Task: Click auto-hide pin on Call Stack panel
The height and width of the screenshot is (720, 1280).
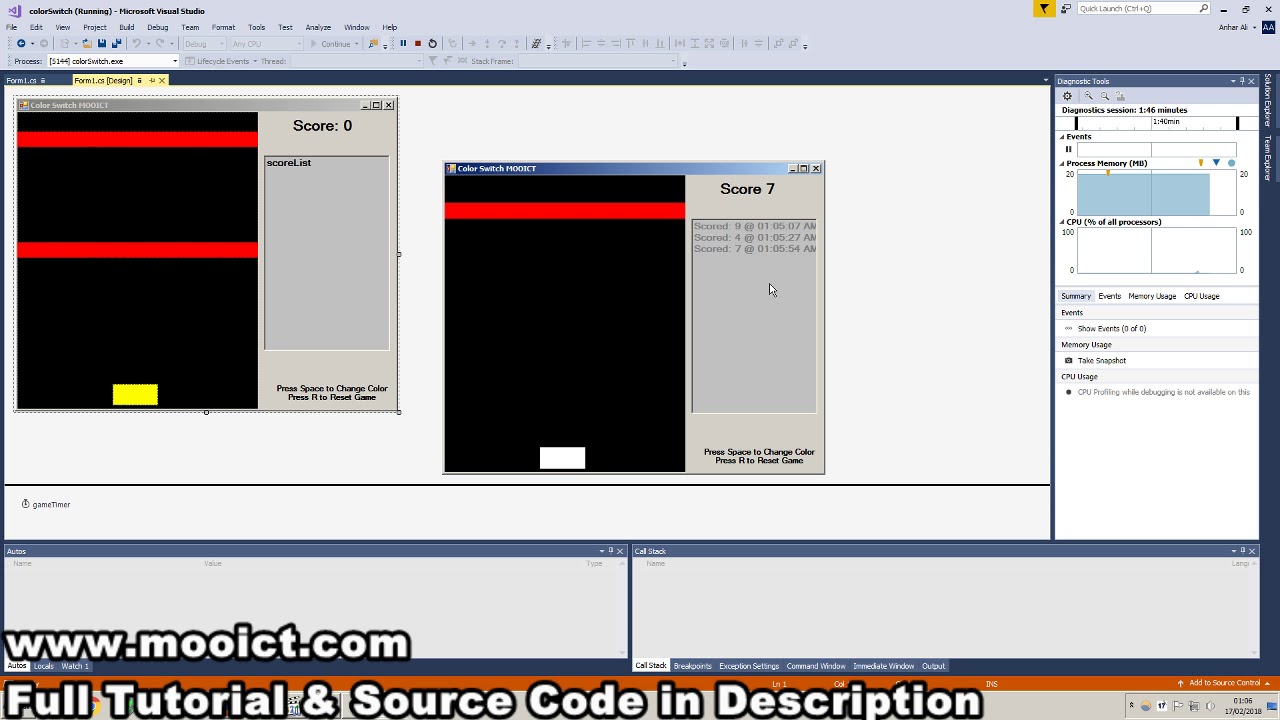Action: point(1242,551)
